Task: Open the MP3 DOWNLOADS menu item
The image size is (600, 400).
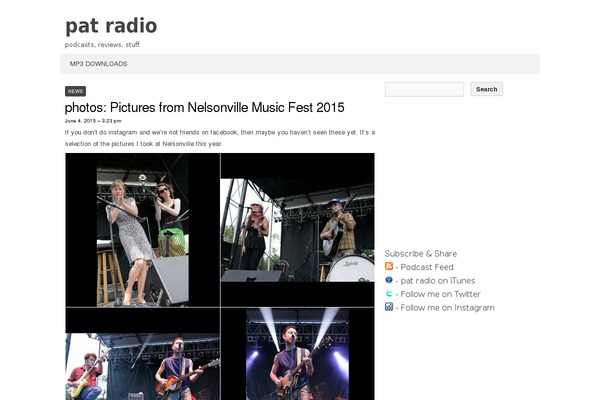Action: [x=98, y=64]
